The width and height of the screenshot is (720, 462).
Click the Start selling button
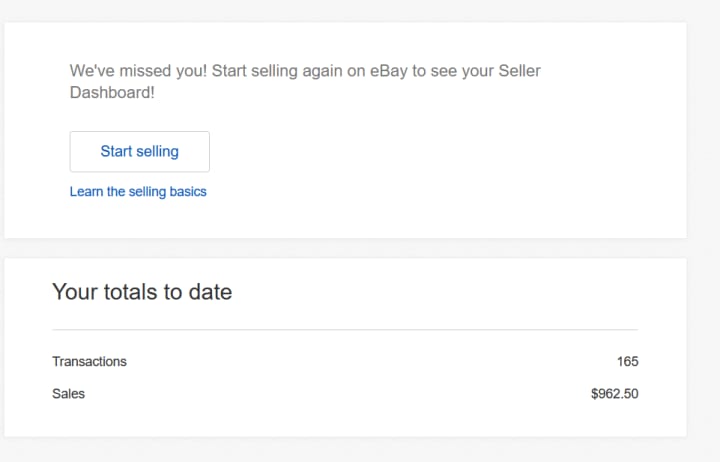coord(139,152)
